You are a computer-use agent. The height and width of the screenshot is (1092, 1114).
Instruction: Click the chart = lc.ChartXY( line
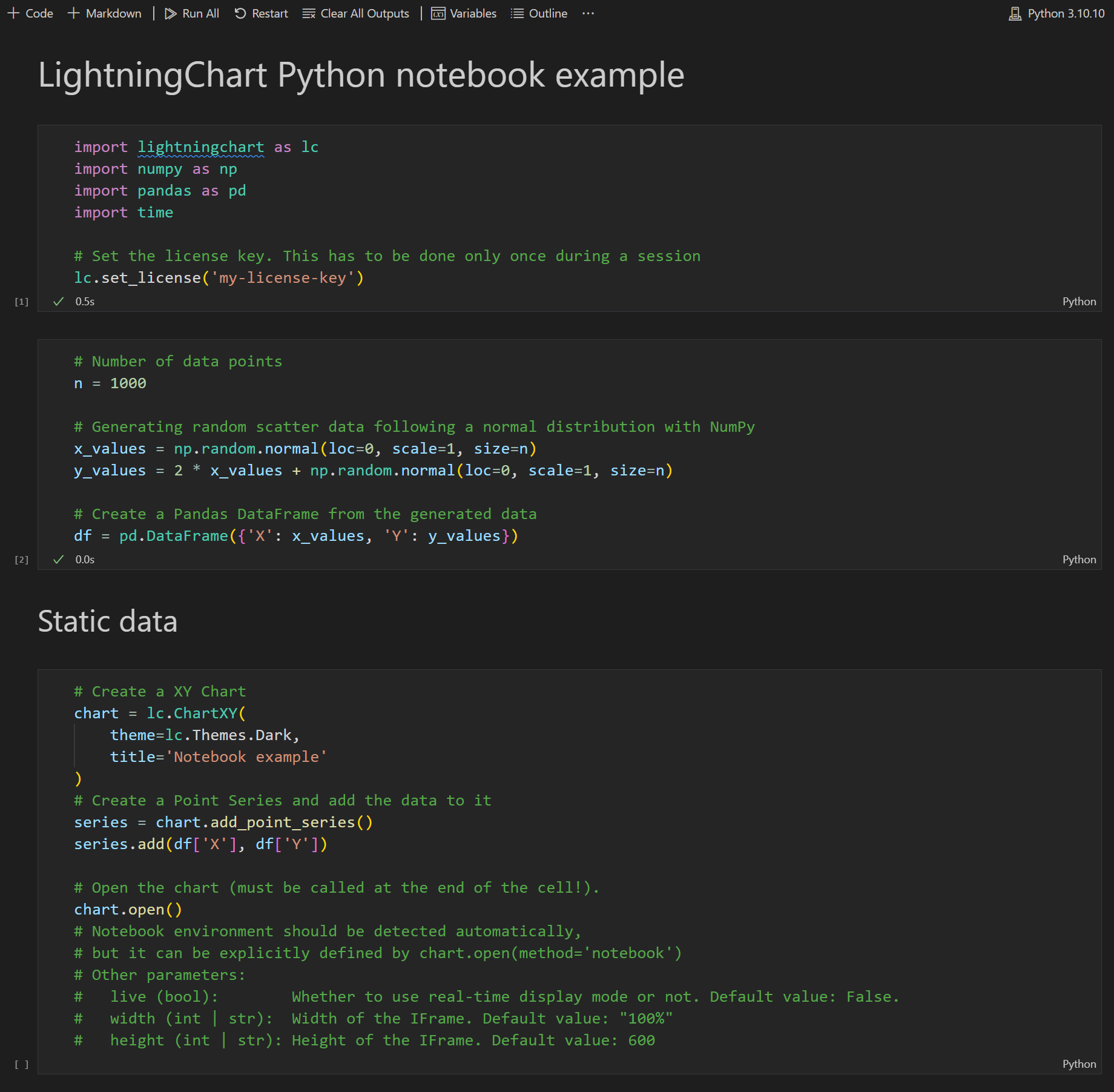(160, 713)
